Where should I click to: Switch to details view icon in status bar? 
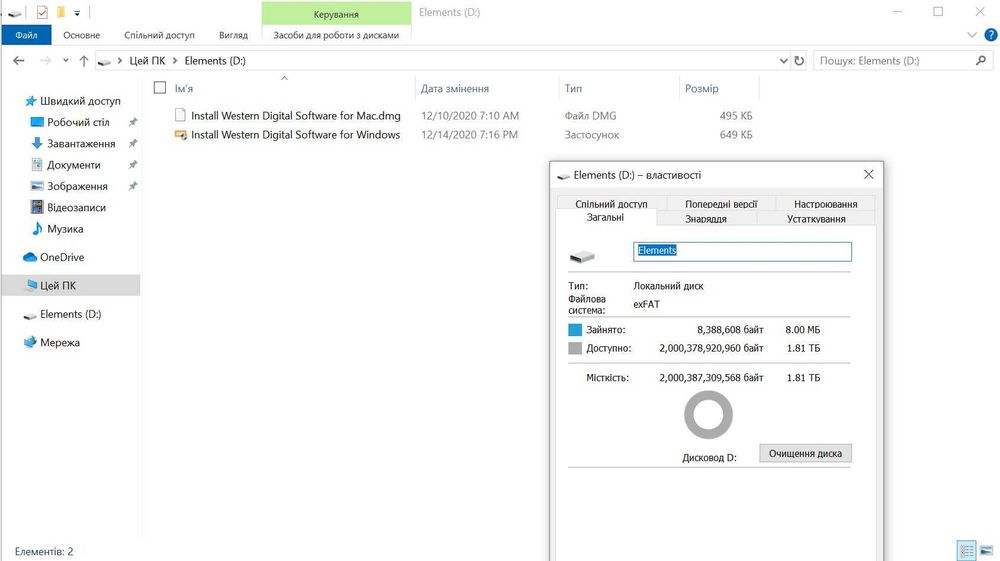(967, 550)
